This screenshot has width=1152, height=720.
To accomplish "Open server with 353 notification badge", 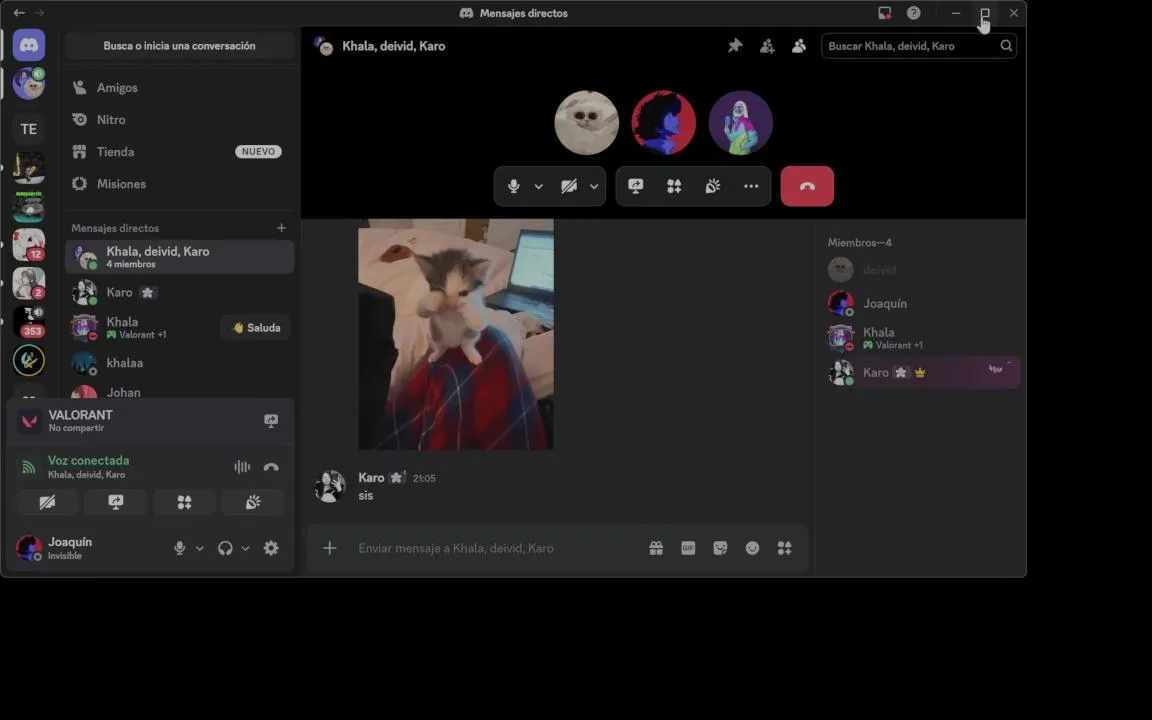I will [x=29, y=322].
